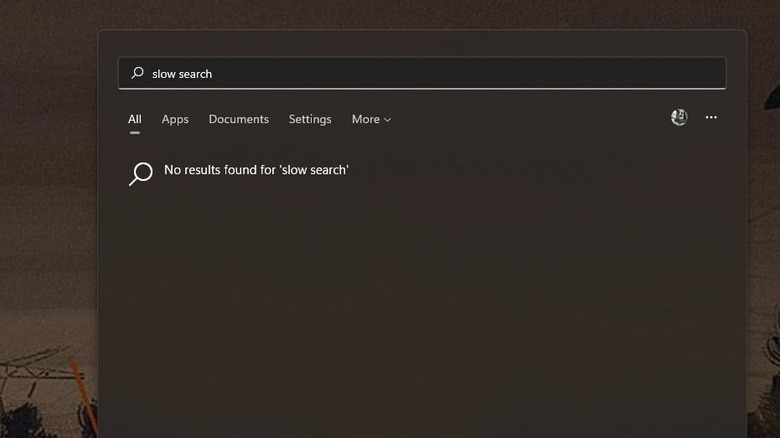The image size is (780, 438).
Task: Show Documents search results tab
Action: (238, 119)
